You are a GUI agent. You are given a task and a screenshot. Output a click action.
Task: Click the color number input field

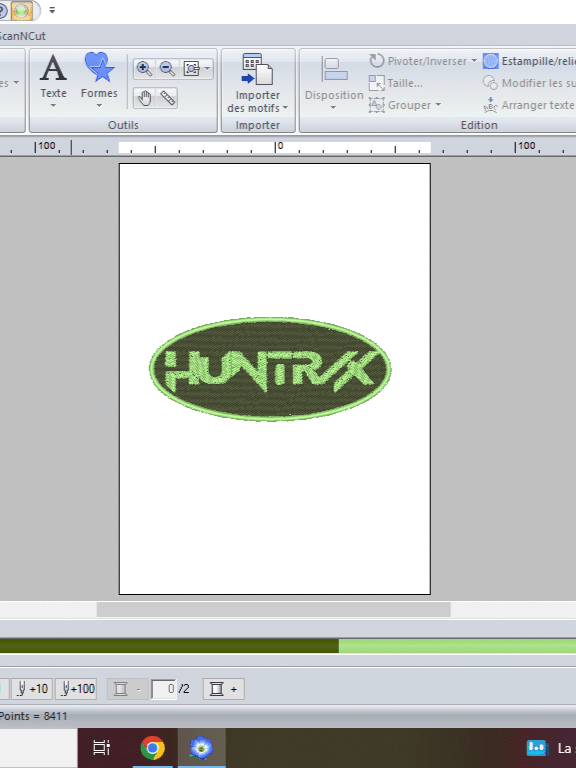point(164,689)
